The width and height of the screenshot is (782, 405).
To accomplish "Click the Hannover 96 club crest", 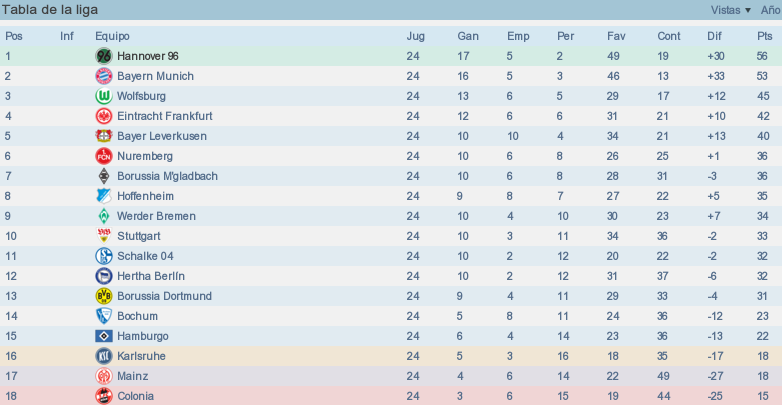I will pos(104,56).
